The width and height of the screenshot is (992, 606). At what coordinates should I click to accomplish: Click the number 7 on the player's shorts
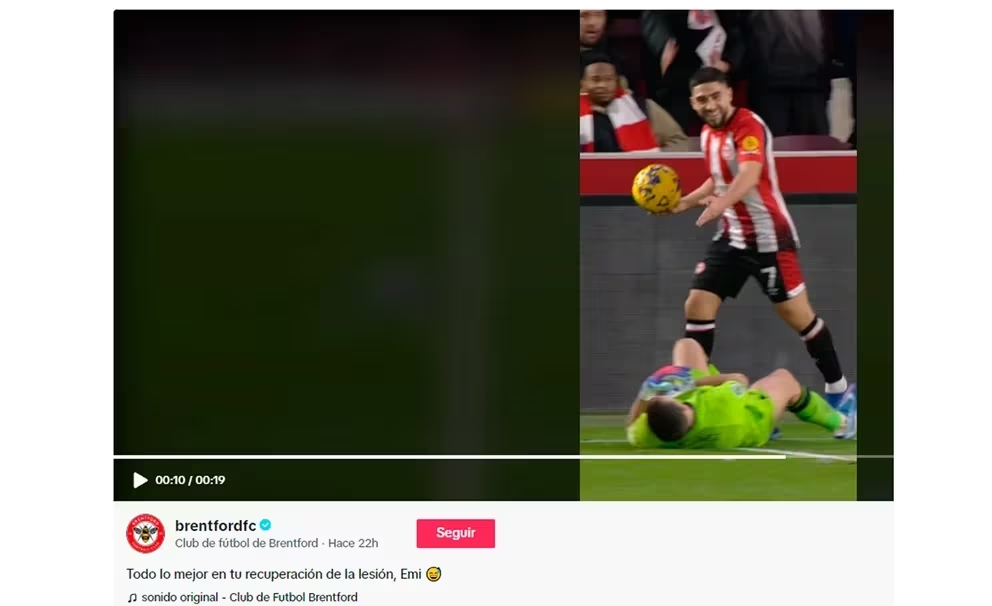[769, 280]
